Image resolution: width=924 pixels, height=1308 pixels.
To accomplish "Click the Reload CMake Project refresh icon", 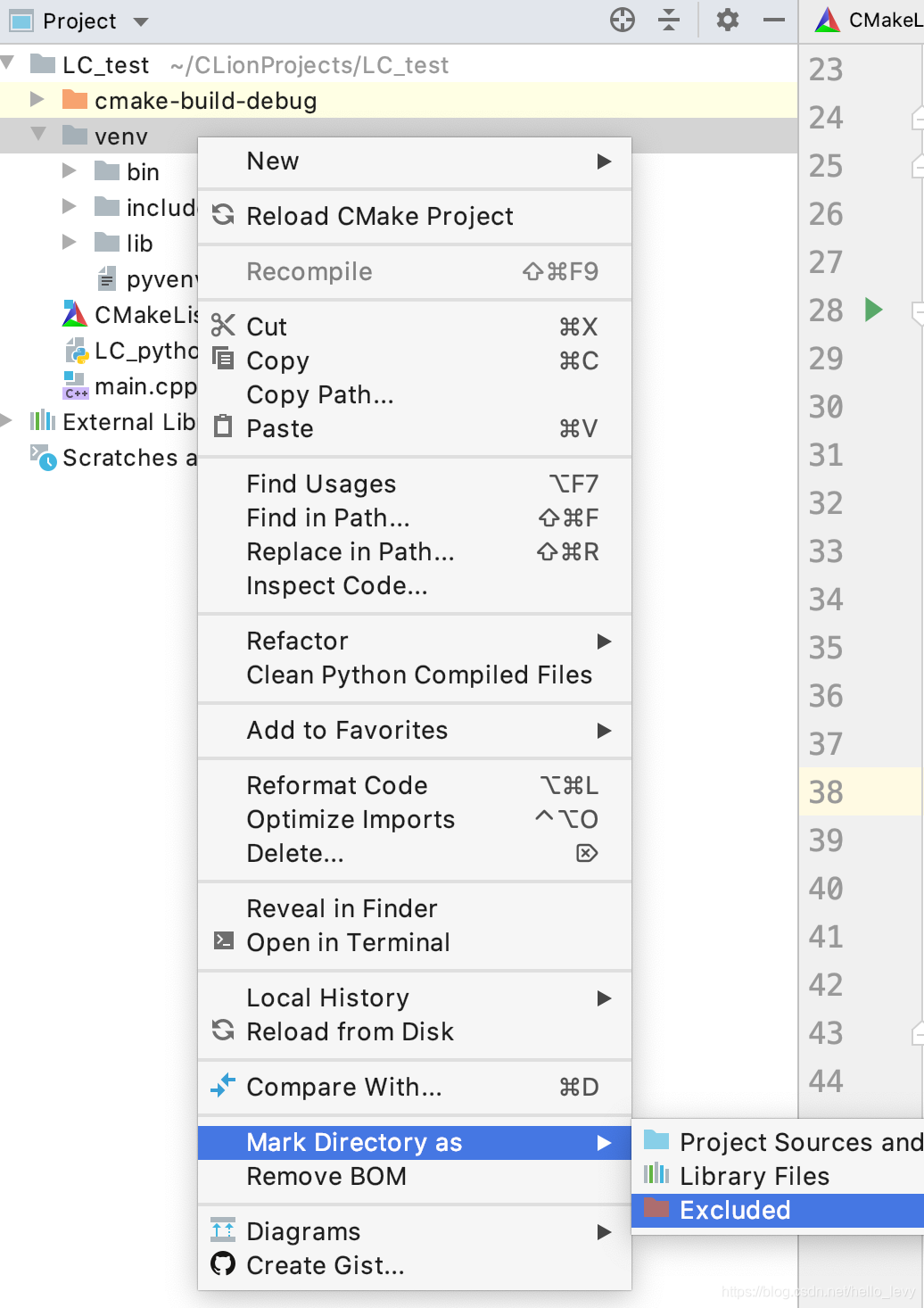I will coord(223,215).
